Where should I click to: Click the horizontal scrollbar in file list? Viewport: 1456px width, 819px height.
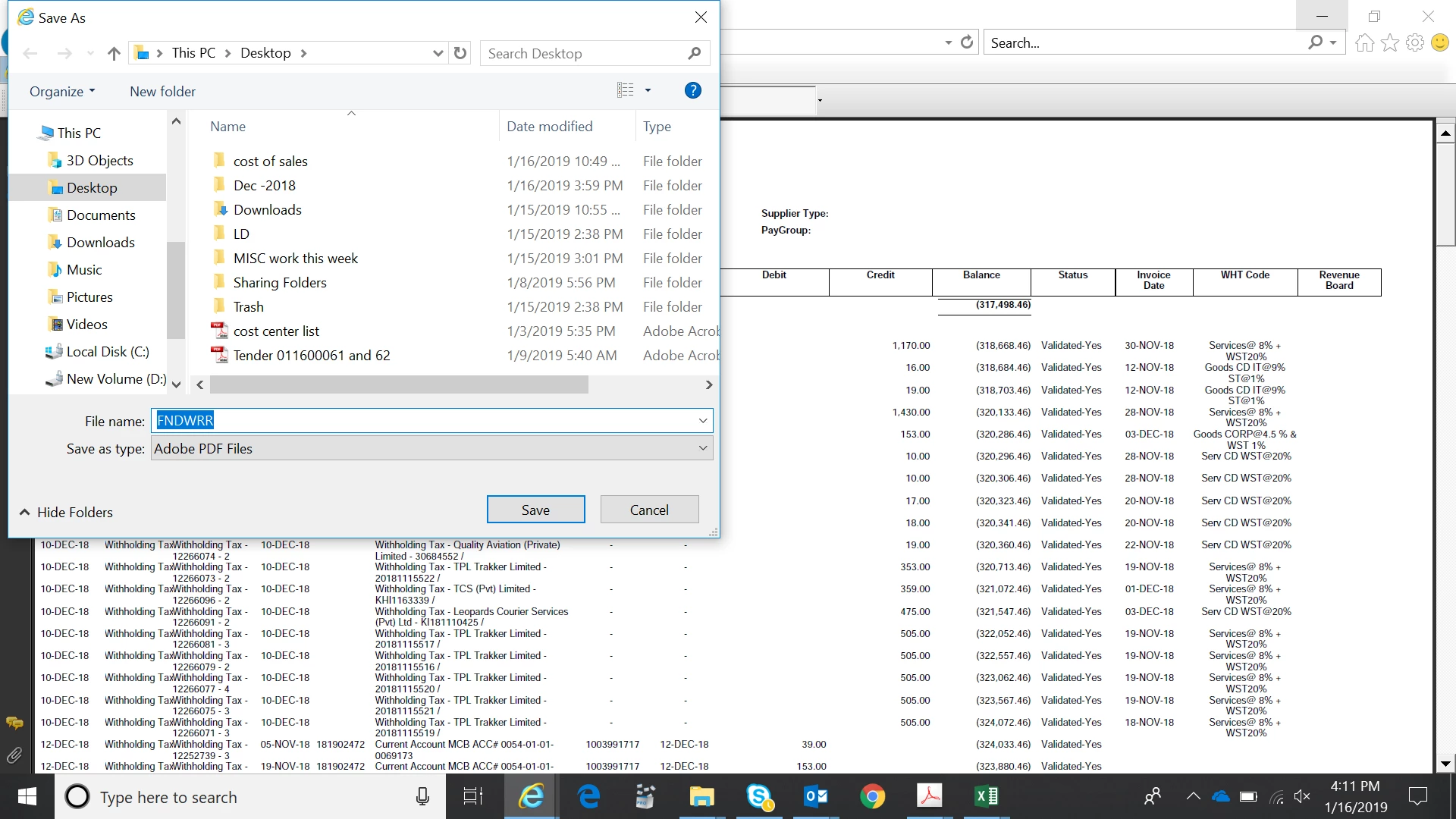pos(399,385)
